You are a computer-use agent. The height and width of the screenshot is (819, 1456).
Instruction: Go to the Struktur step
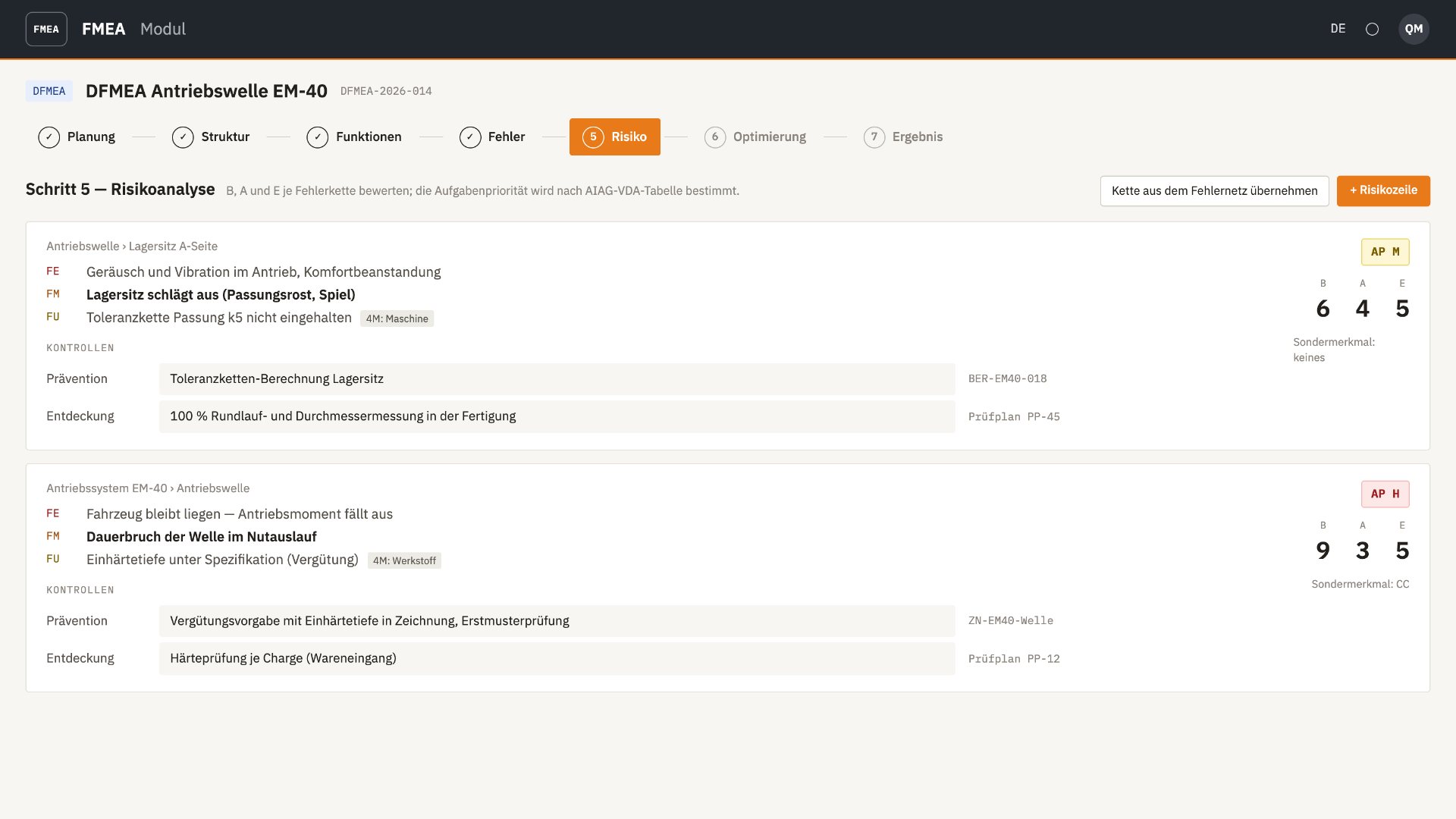pyautogui.click(x=211, y=137)
